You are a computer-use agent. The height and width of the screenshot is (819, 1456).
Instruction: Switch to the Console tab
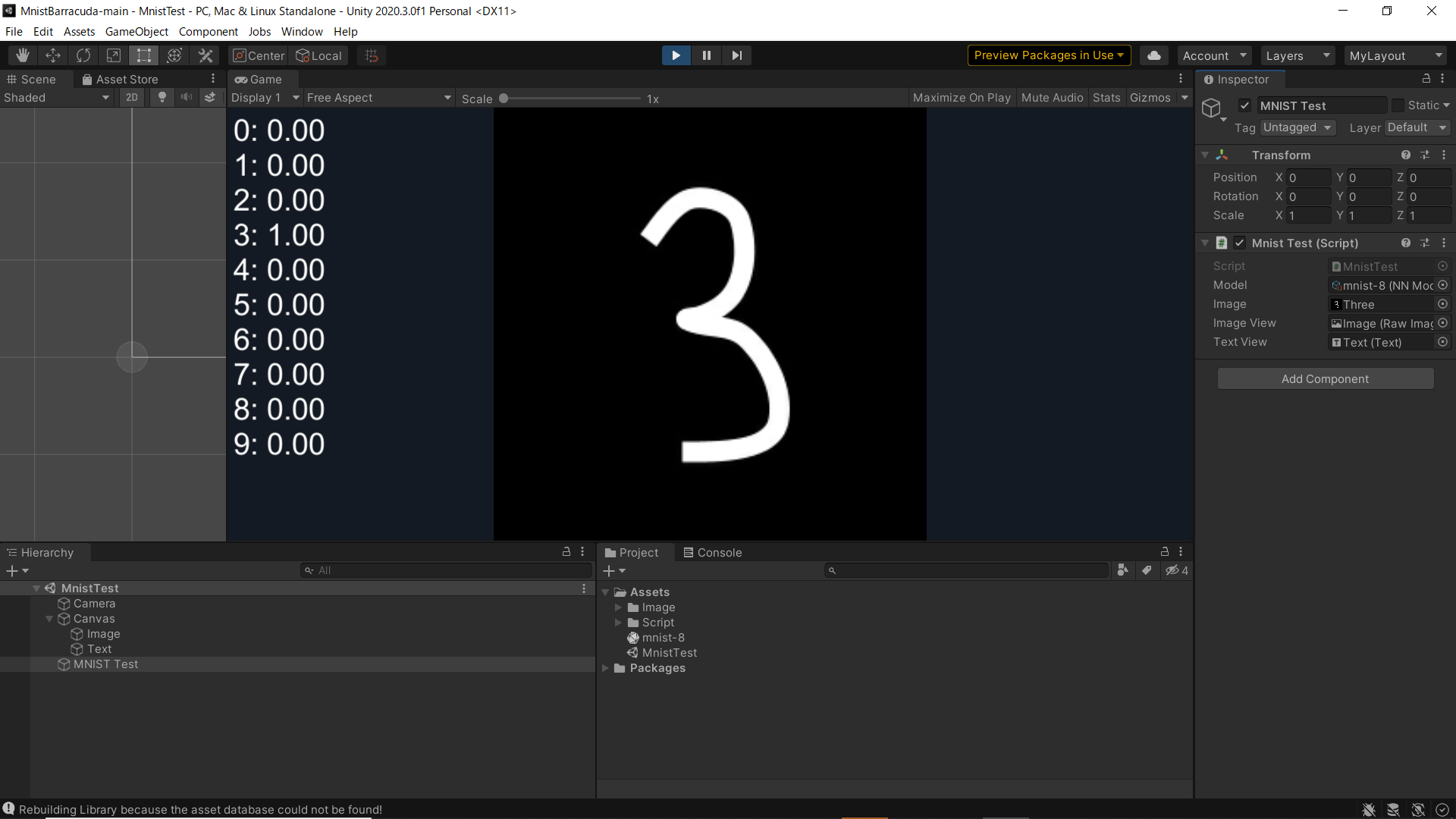(712, 552)
